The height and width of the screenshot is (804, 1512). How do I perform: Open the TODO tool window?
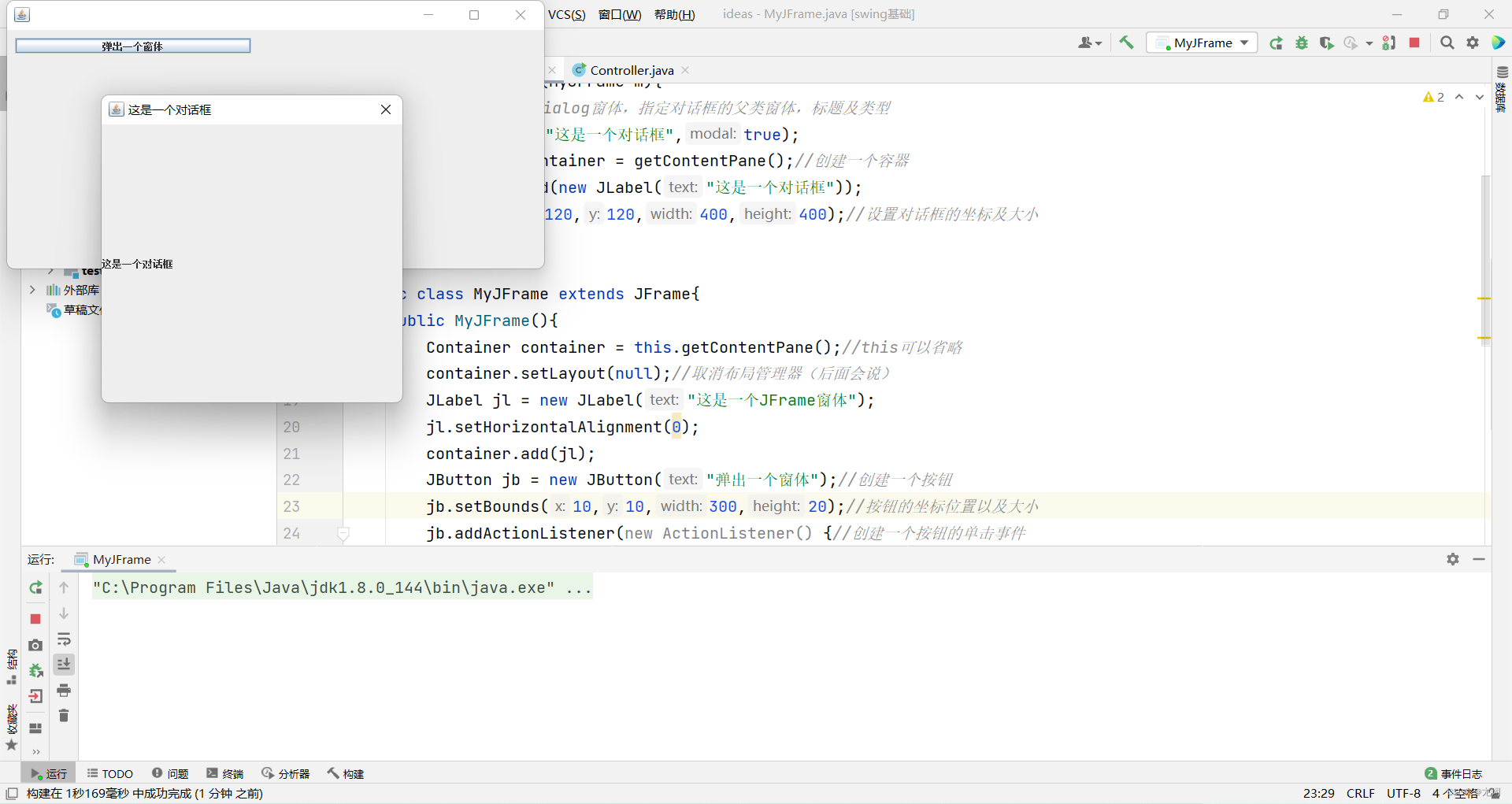click(110, 773)
